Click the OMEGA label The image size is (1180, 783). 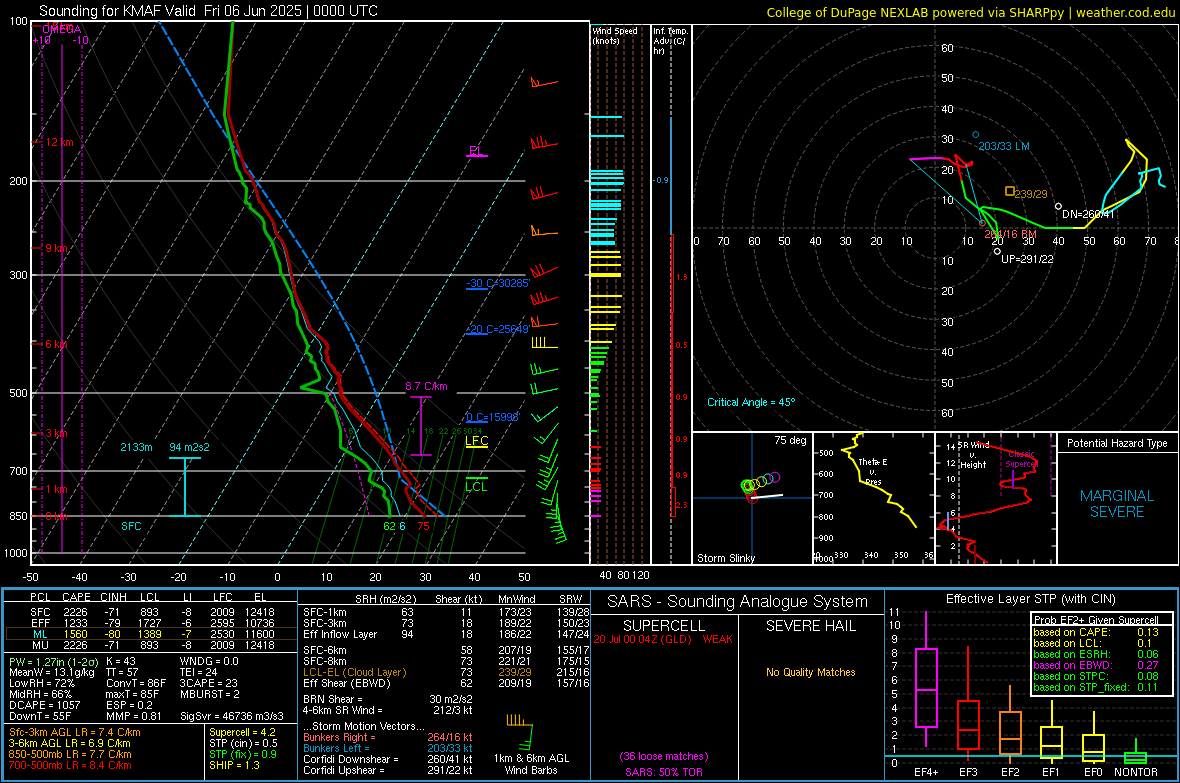click(62, 29)
